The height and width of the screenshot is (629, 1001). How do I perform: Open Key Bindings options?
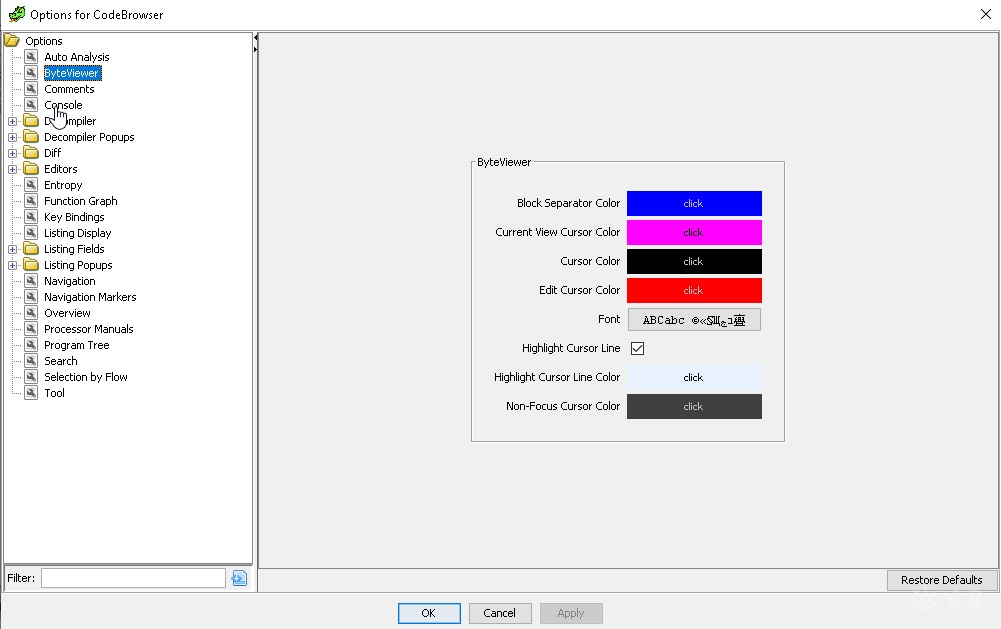click(x=74, y=216)
